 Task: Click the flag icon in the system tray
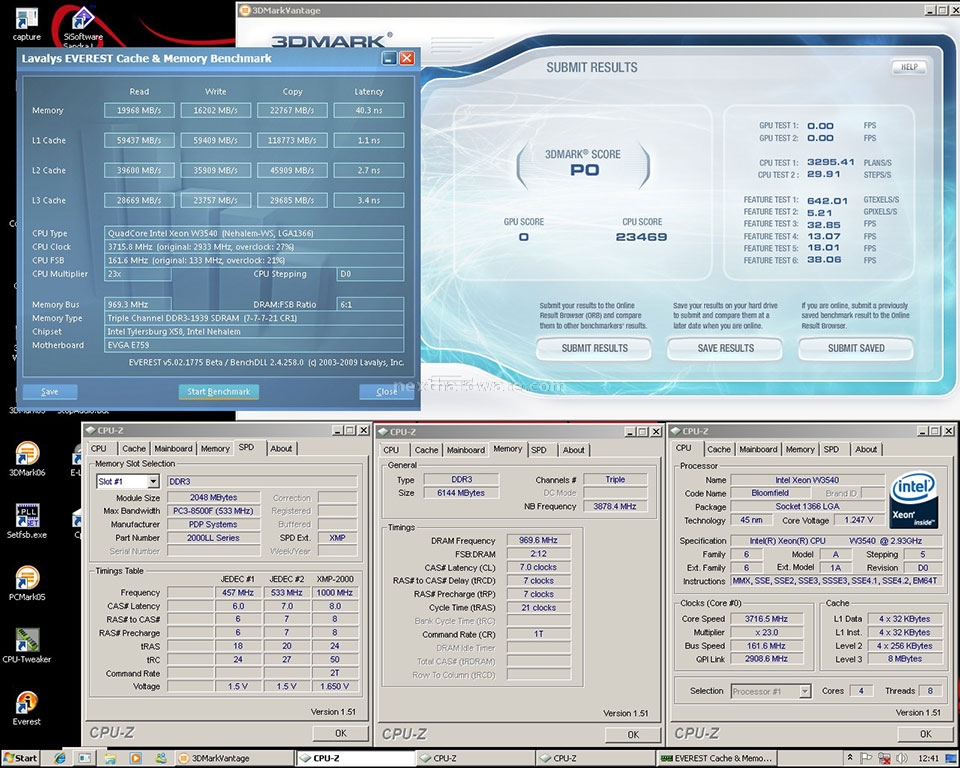coord(866,758)
